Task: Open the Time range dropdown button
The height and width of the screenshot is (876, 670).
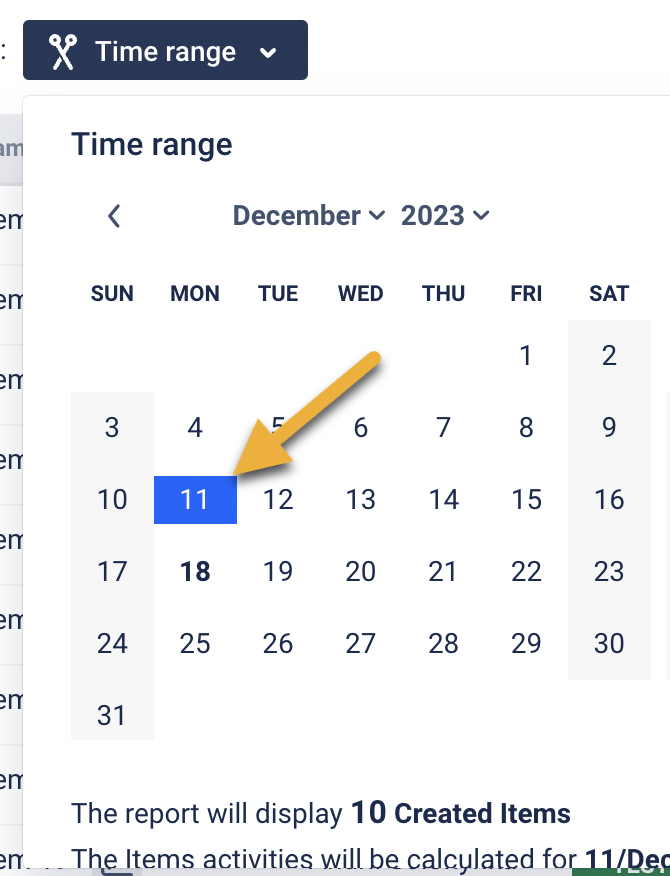Action: coord(165,51)
